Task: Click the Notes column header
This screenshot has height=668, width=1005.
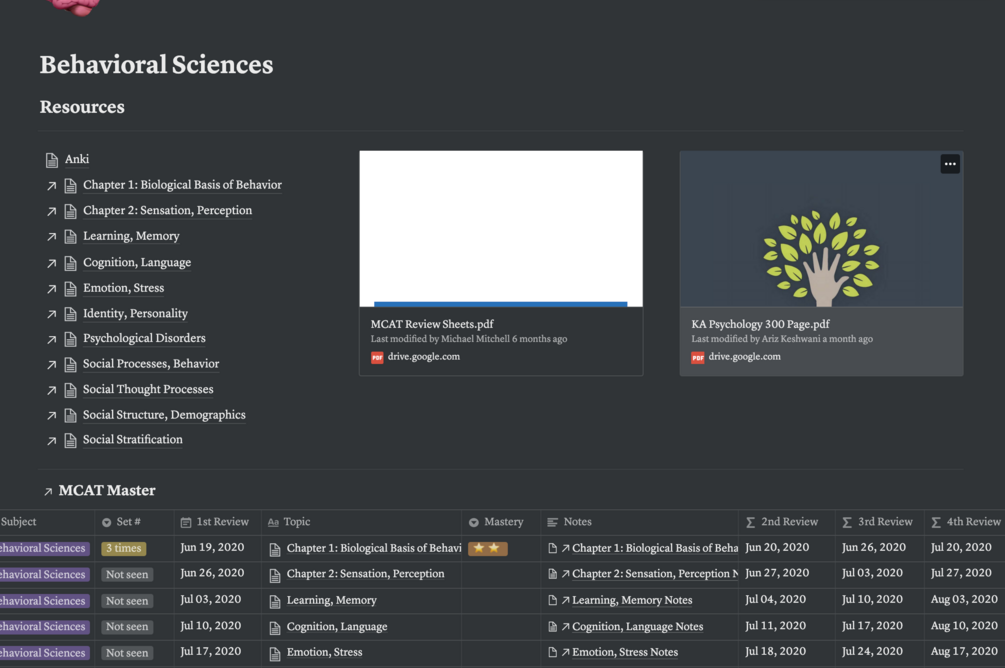Action: 640,522
